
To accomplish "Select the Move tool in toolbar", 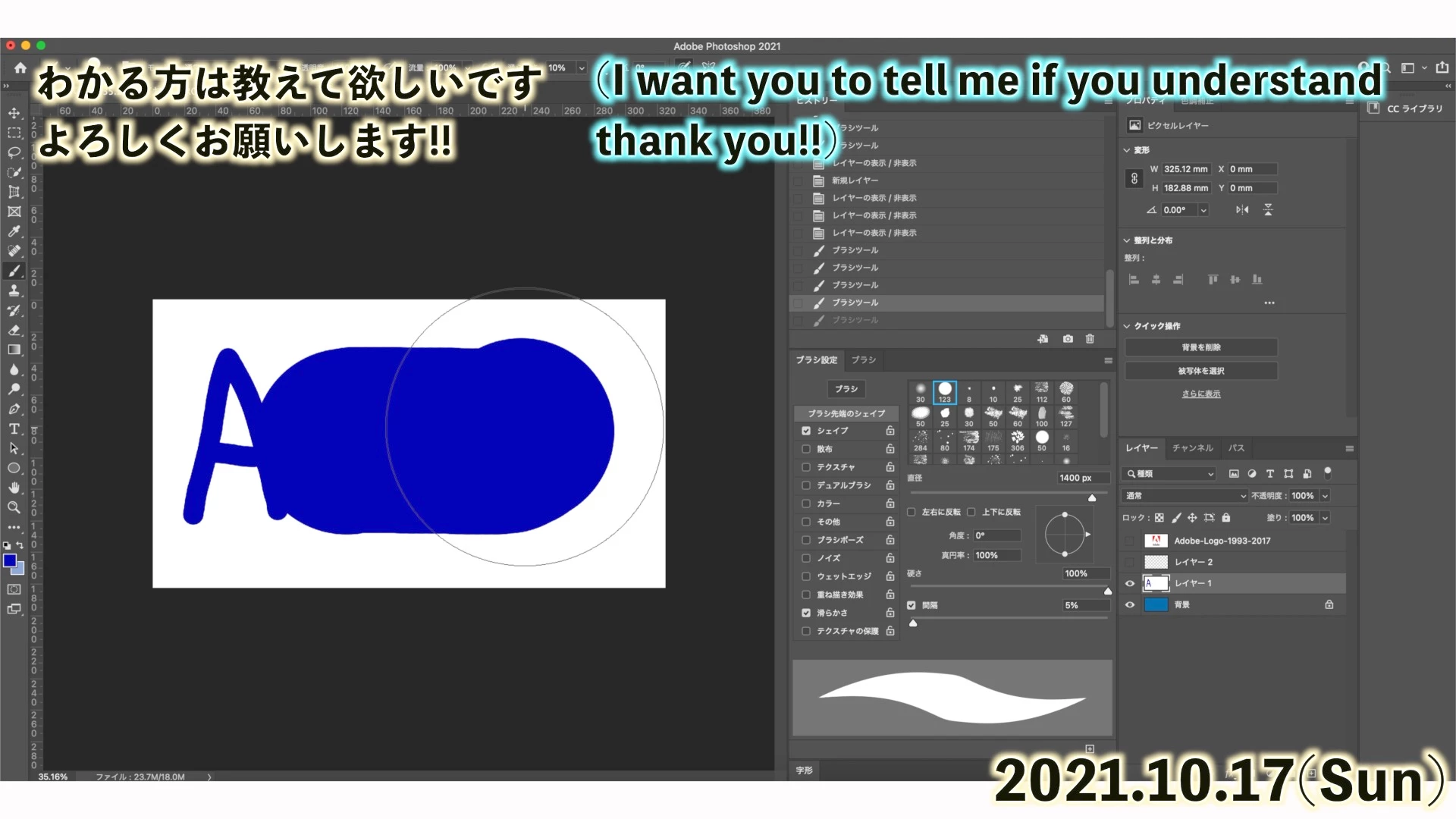I will (14, 113).
